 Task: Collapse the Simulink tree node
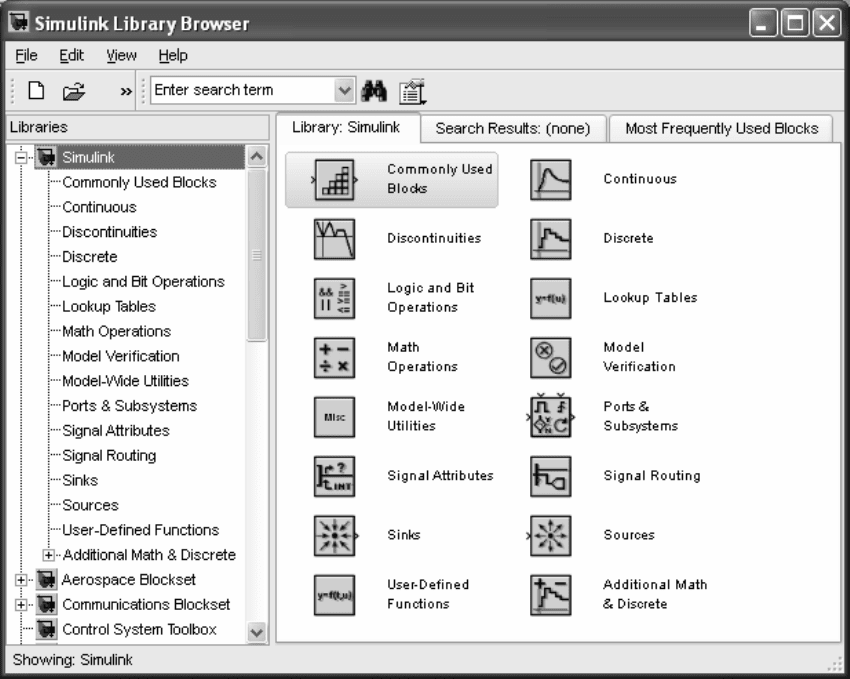click(21, 158)
